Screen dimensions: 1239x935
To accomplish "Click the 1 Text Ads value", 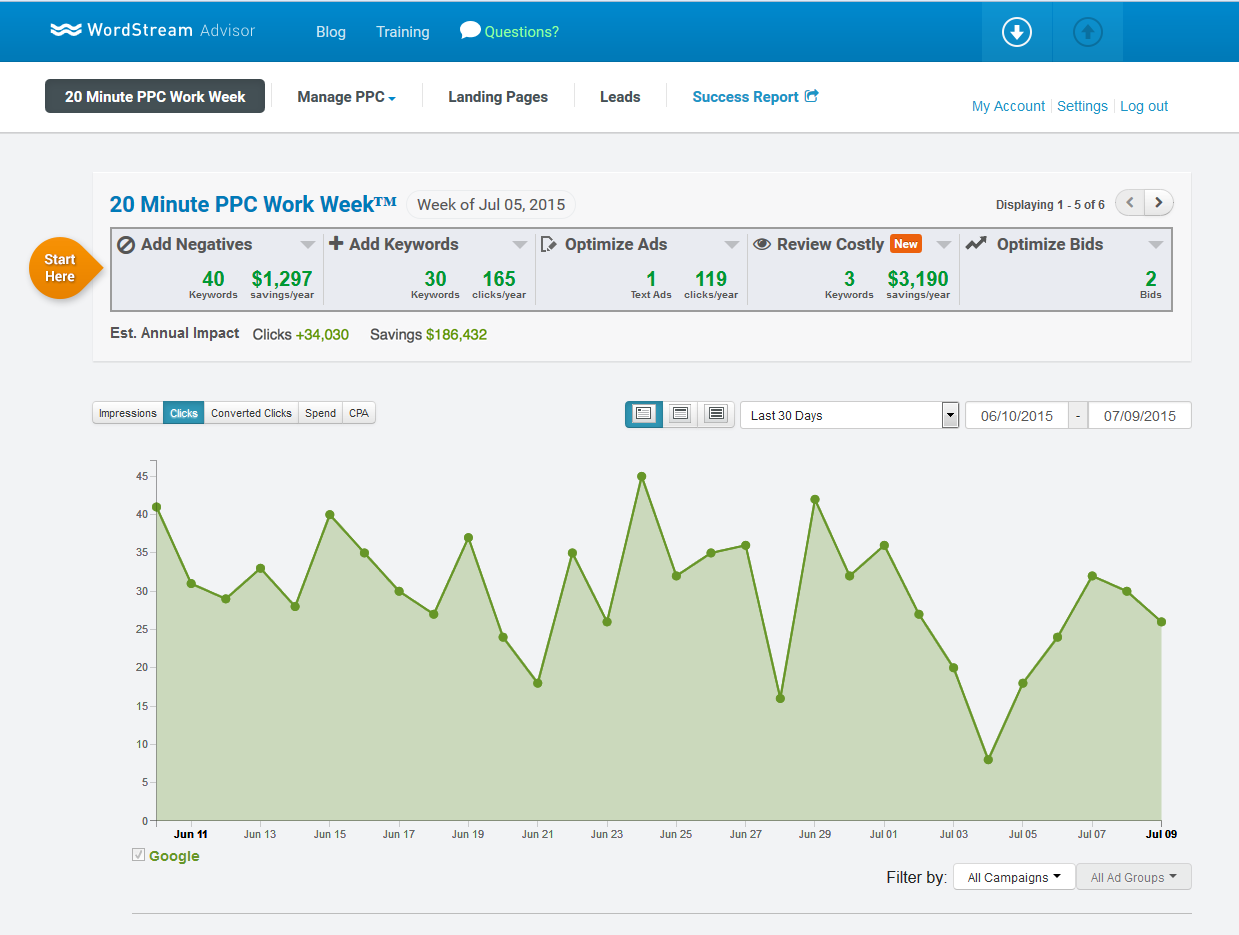I will (651, 284).
